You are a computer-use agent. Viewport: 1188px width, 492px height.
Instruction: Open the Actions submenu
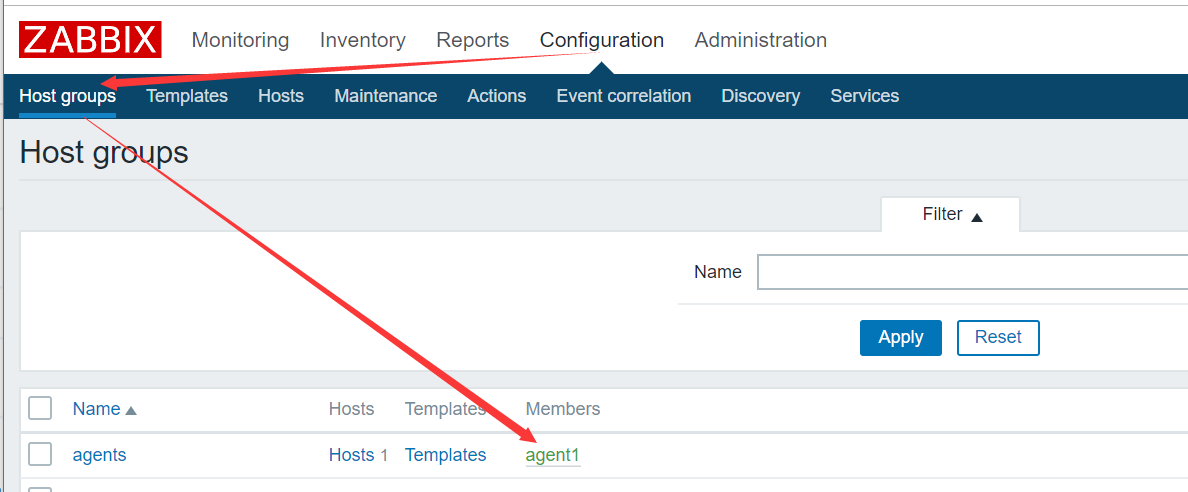click(x=497, y=96)
